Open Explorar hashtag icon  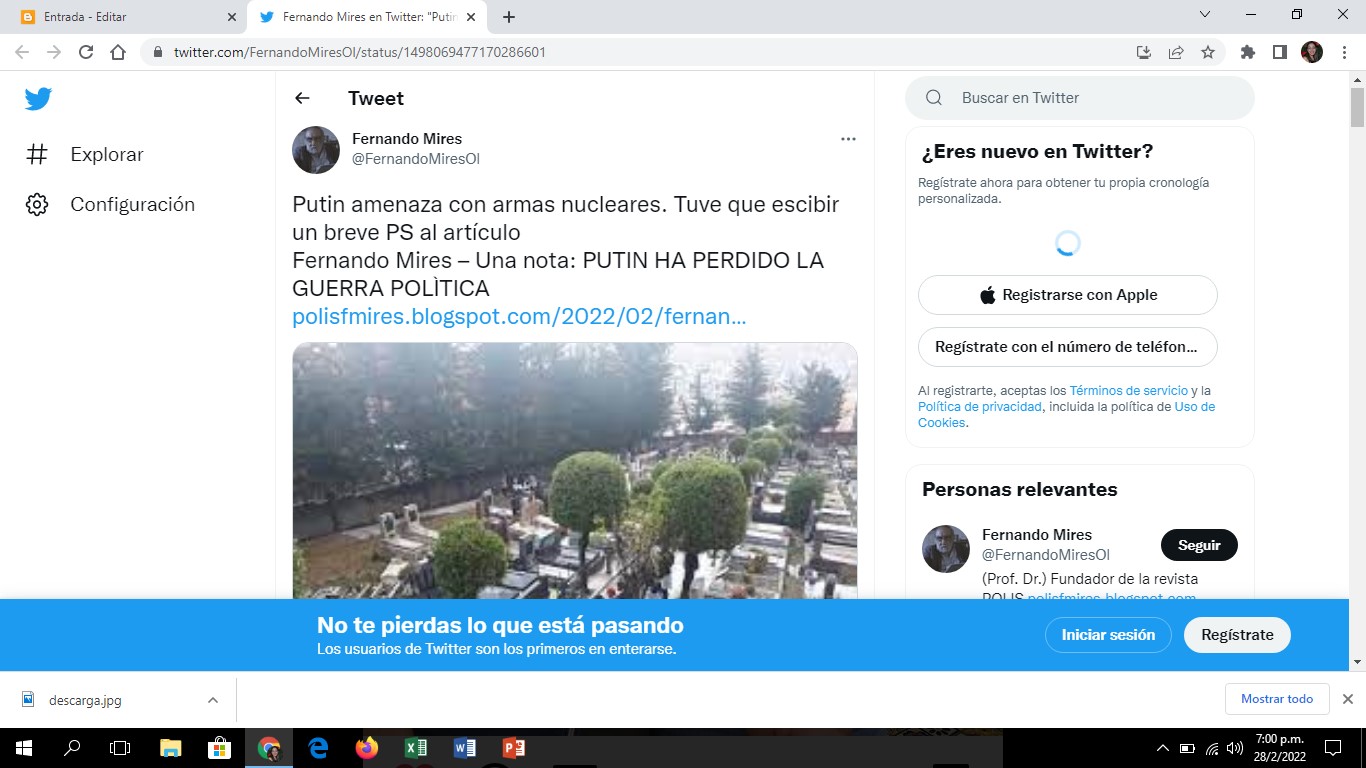(37, 154)
